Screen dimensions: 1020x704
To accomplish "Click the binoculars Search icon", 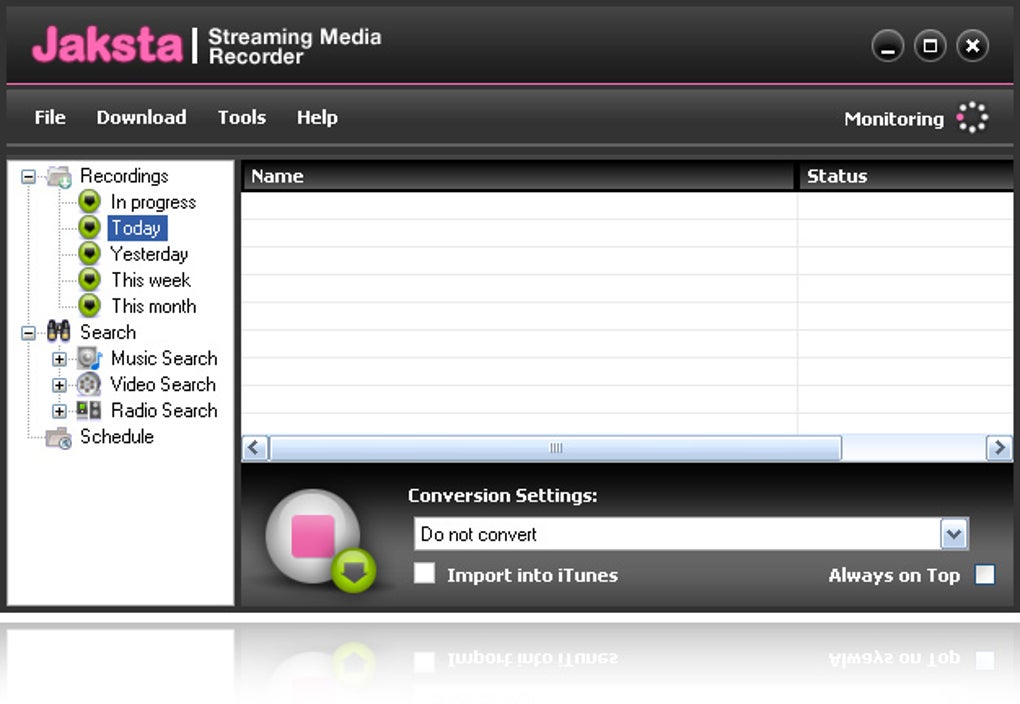I will point(59,332).
